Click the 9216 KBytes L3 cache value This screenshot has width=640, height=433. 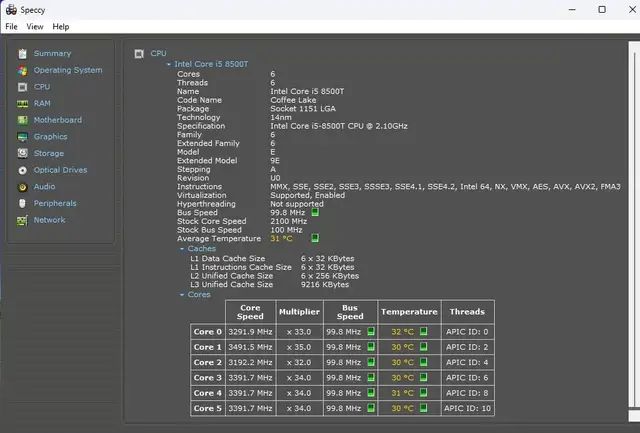pos(325,284)
